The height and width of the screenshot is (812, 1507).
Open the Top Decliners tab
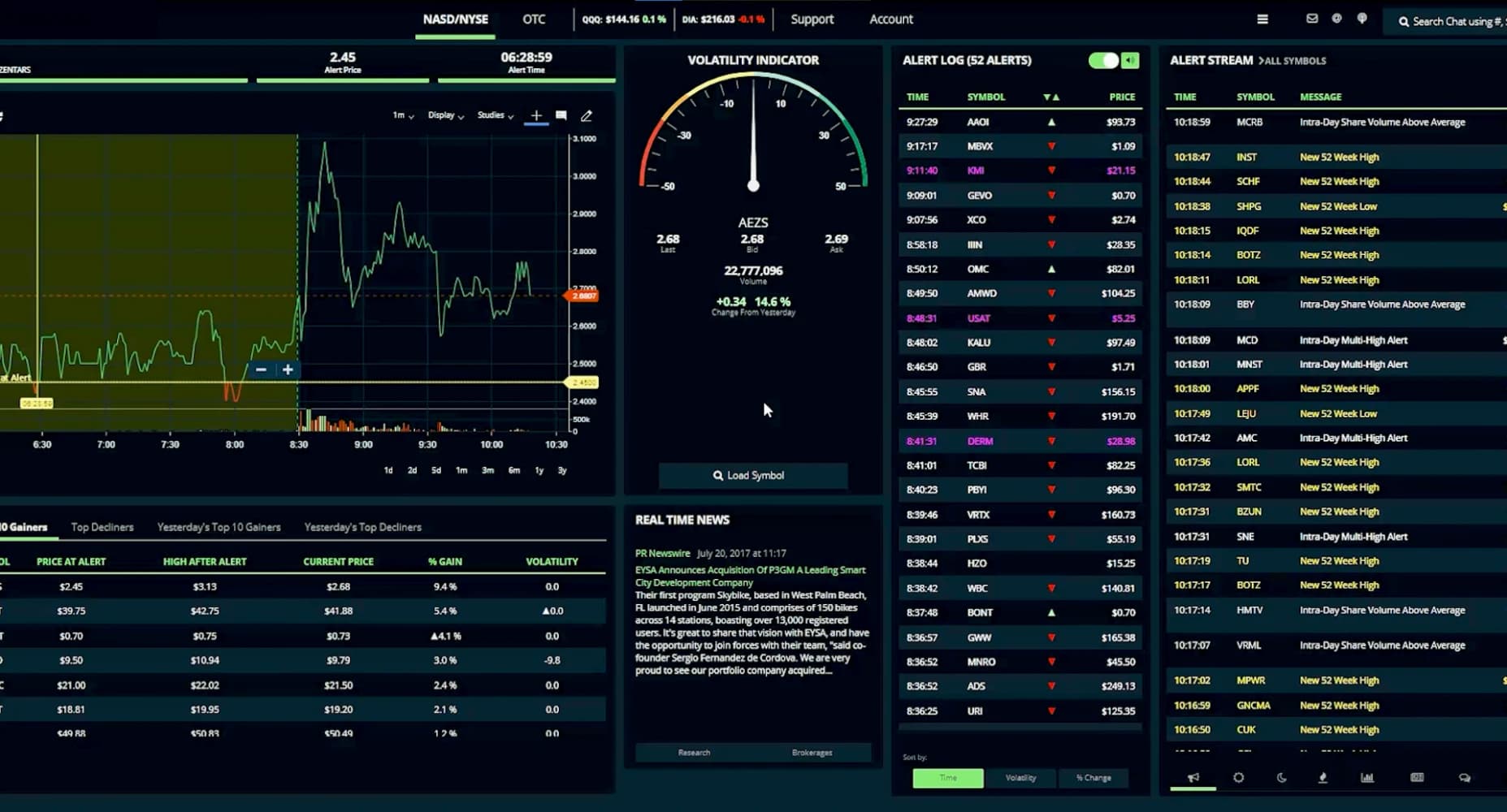(x=102, y=527)
